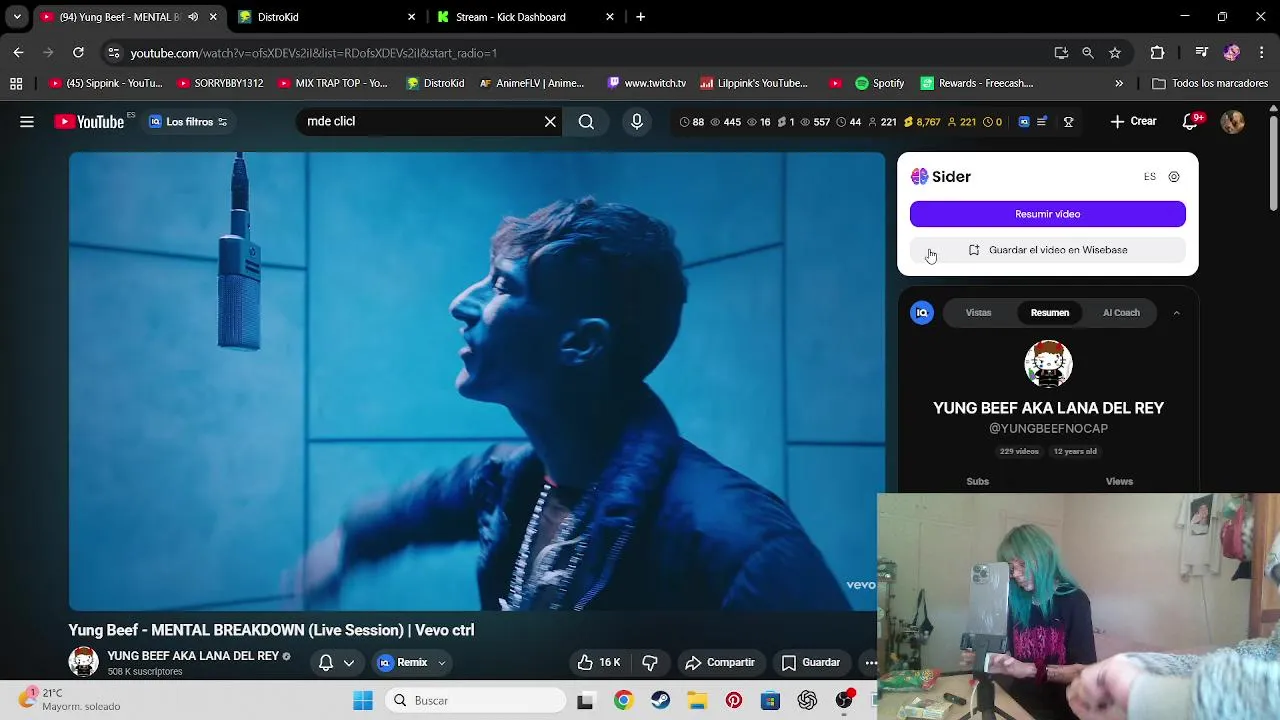Start voice search with the microphone icon
Viewport: 1280px width, 720px height.
(x=637, y=122)
